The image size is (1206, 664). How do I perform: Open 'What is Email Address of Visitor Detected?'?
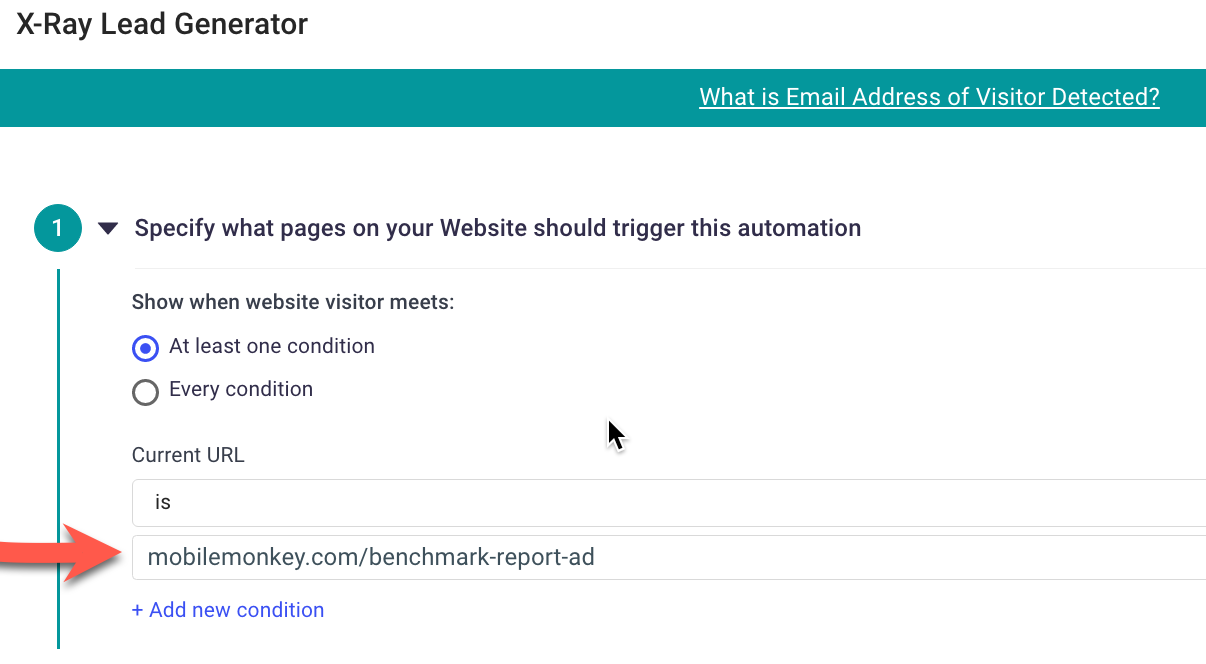[x=929, y=97]
